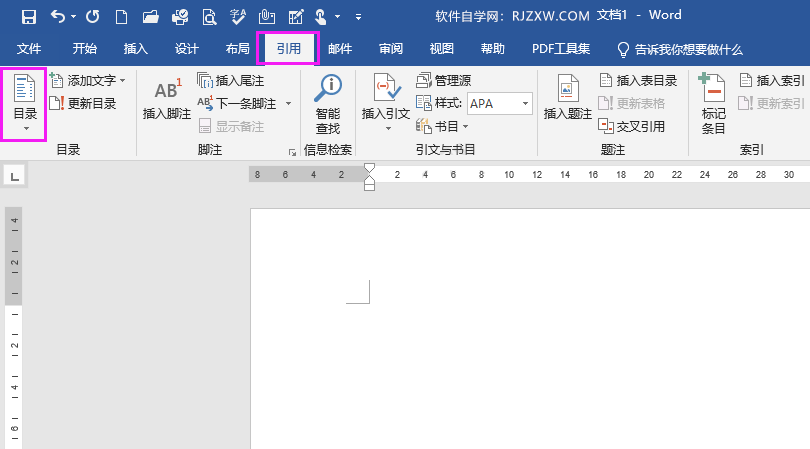Click the Quick Print printer icon
The height and width of the screenshot is (449, 810).
[x=180, y=17]
